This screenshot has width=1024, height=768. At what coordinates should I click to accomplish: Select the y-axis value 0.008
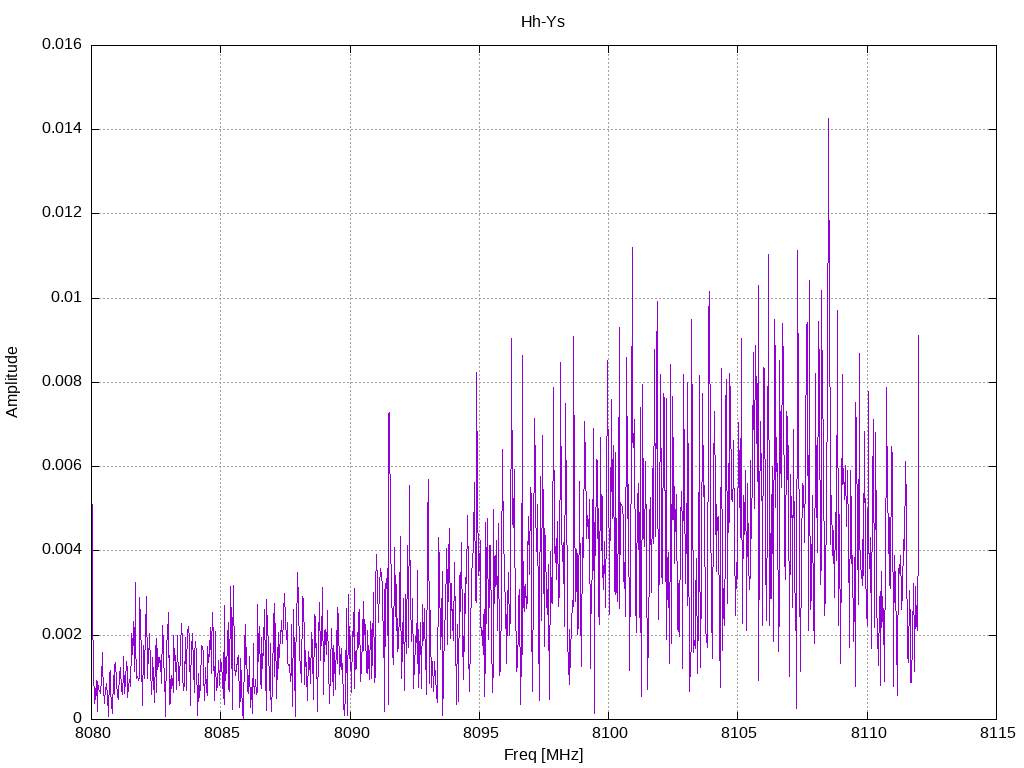(62, 382)
